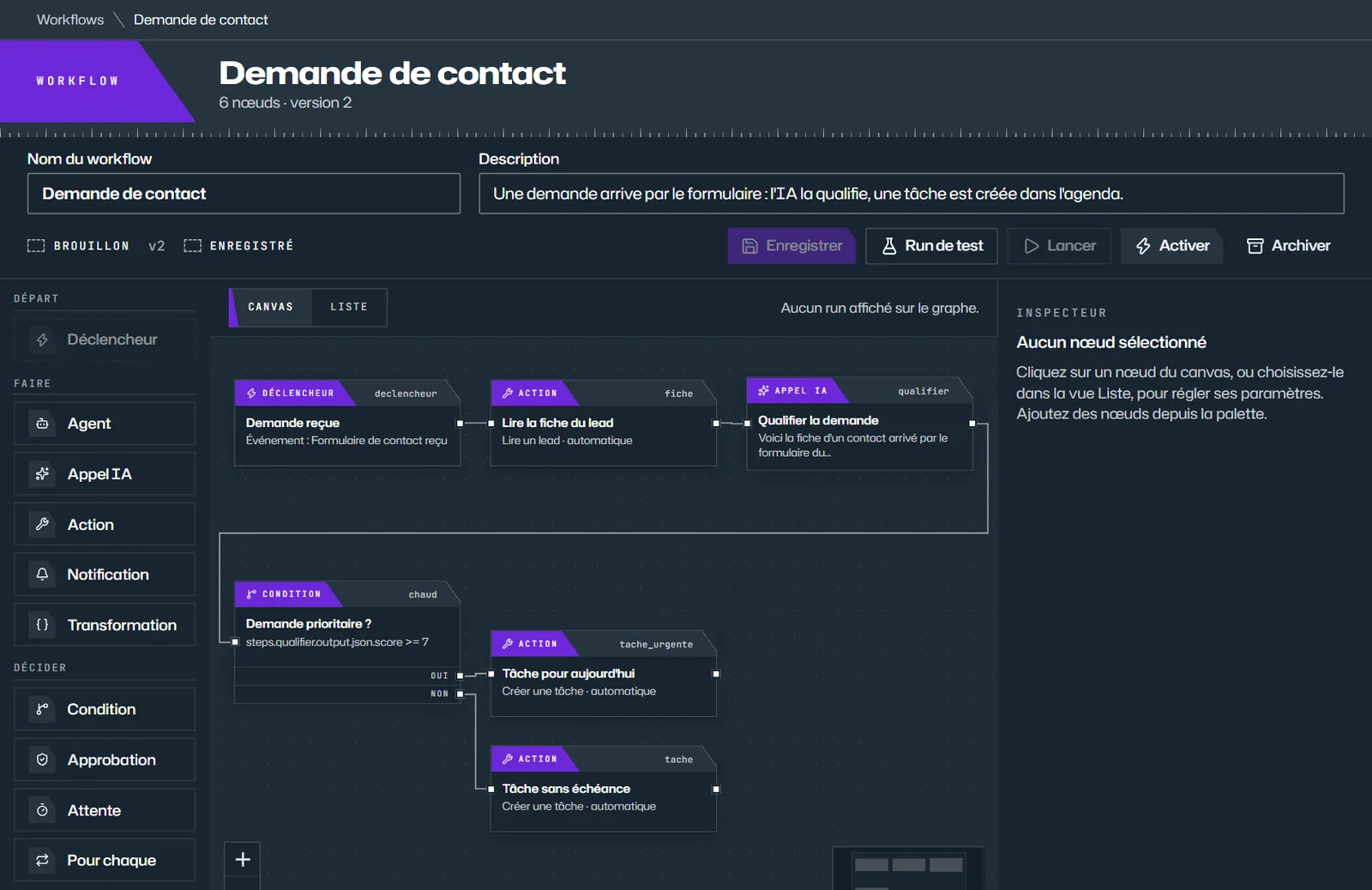Viewport: 1372px width, 890px height.
Task: Click the Nom du workflow input field
Action: (x=244, y=194)
